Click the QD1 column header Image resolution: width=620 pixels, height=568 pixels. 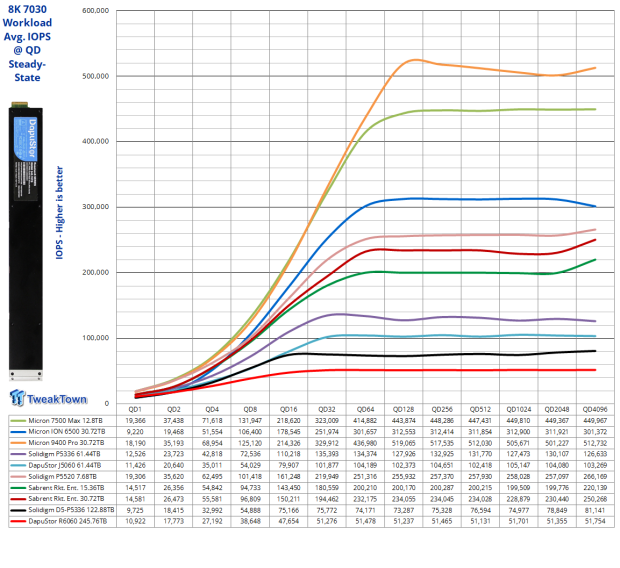135,409
